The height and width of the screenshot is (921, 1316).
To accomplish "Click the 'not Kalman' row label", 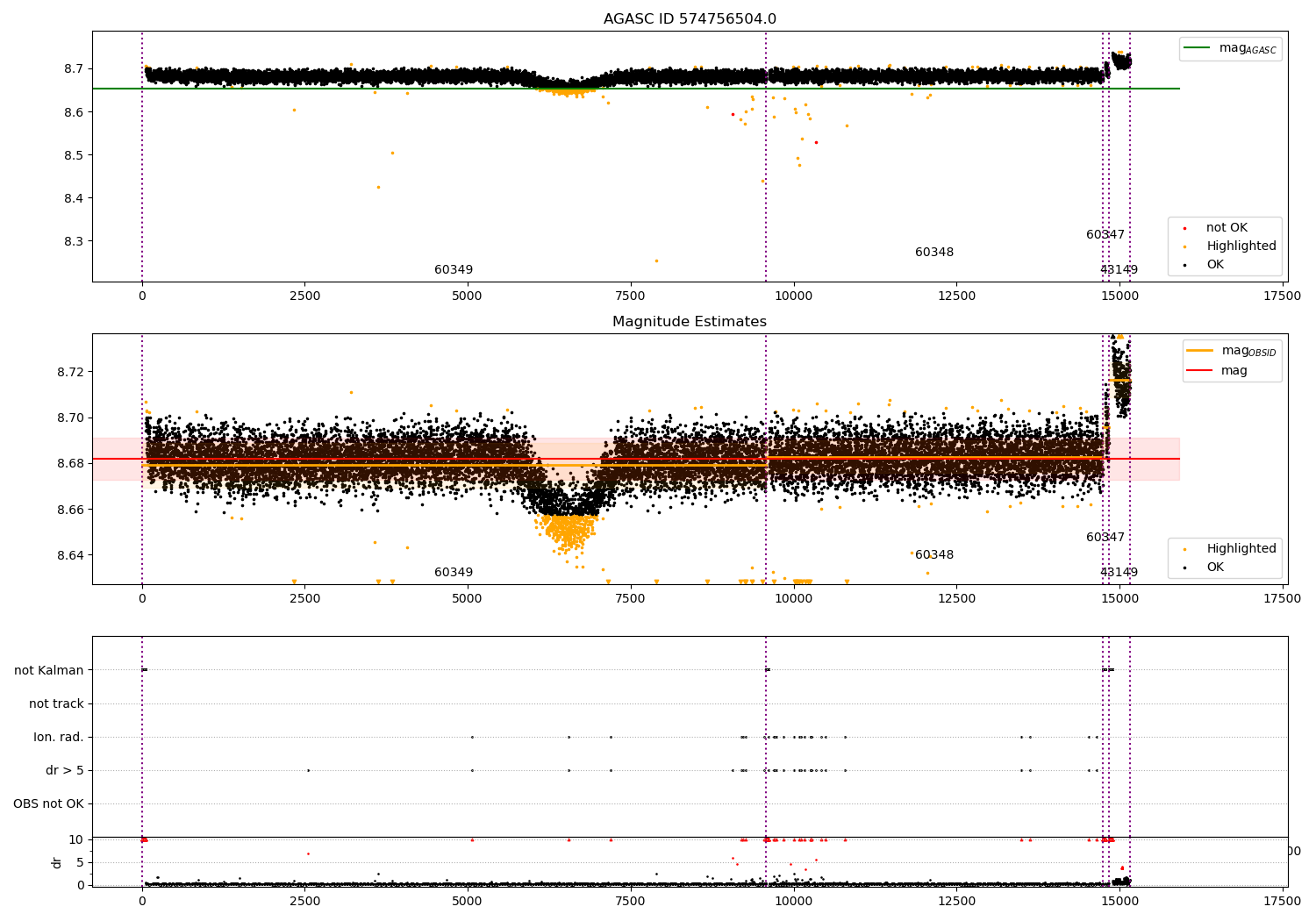I will [x=49, y=670].
